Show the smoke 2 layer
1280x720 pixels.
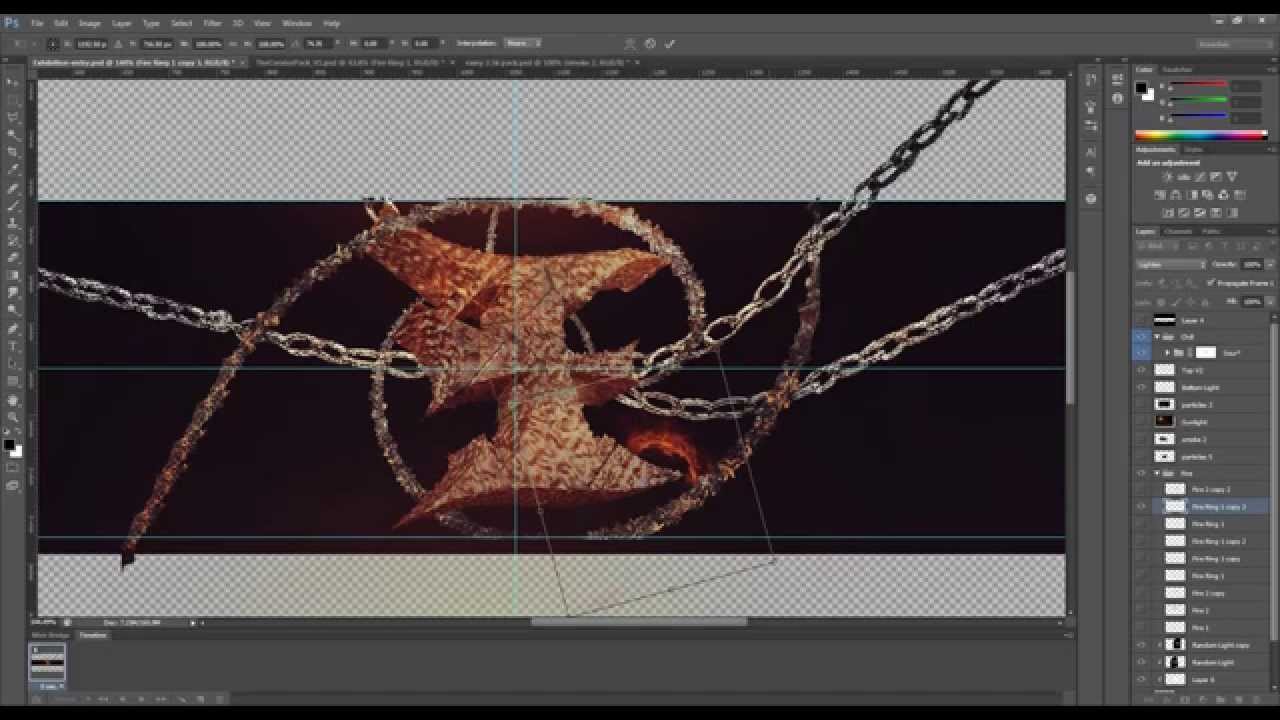tap(1141, 439)
